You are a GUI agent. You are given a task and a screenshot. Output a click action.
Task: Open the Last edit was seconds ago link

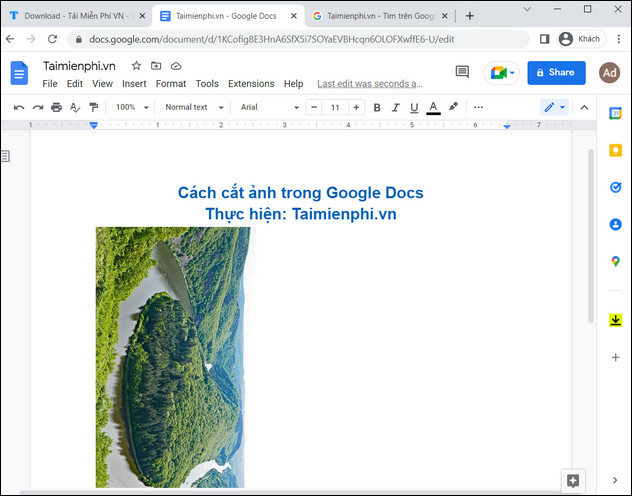click(x=370, y=84)
